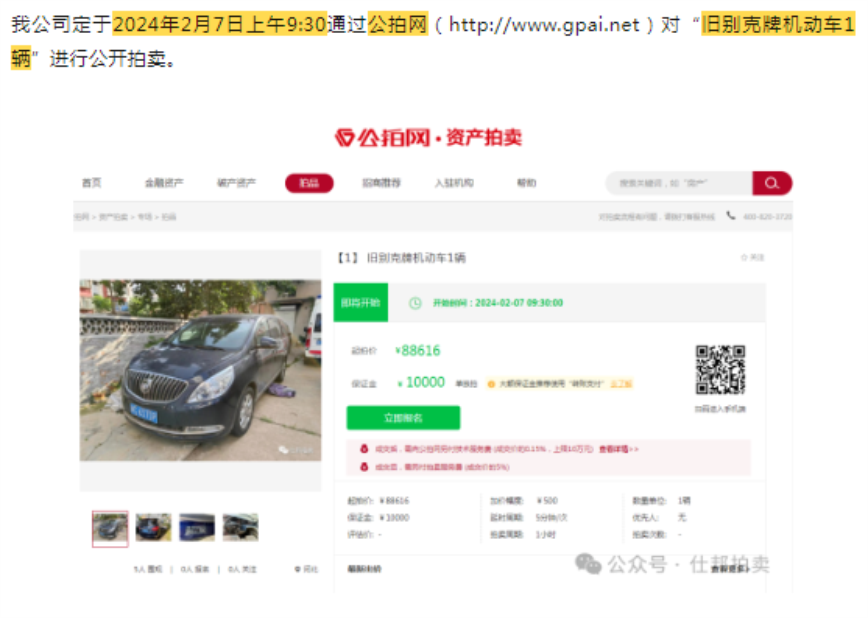Click the 查看更多 link at bottom right
This screenshot has height=618, width=868.
[730, 569]
